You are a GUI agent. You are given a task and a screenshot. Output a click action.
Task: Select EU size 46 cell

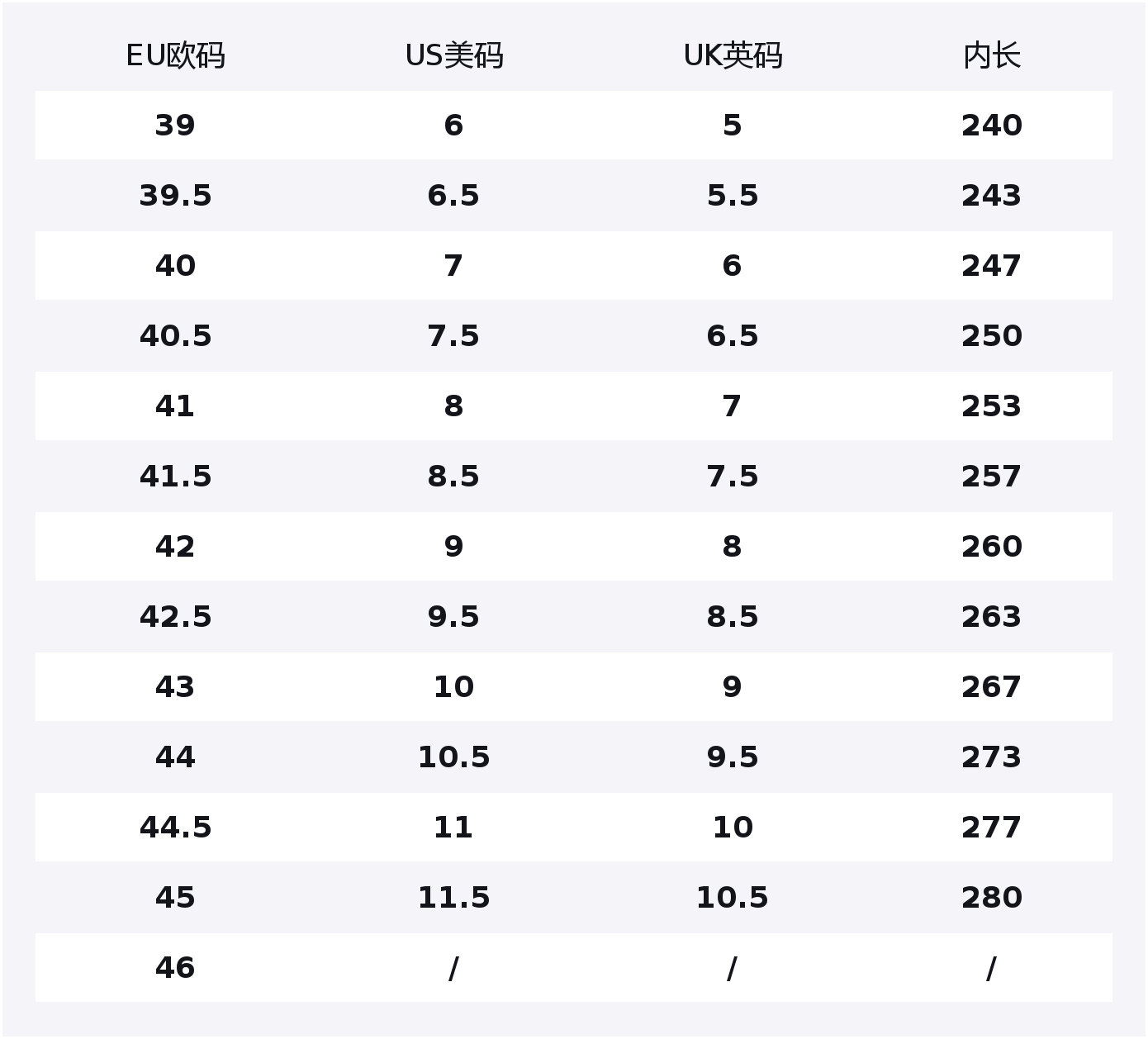(x=175, y=968)
